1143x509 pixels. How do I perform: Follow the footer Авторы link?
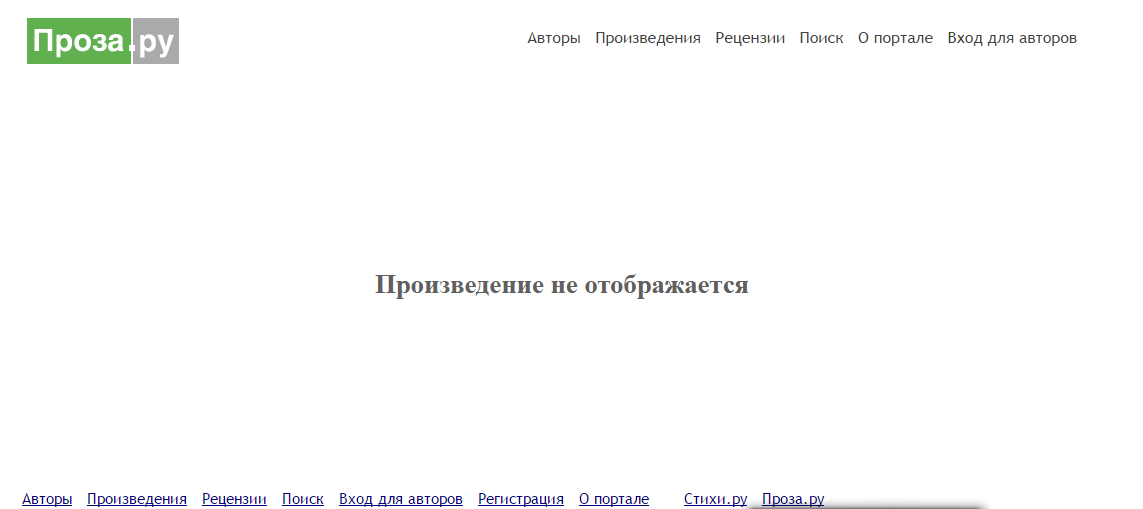click(x=47, y=499)
